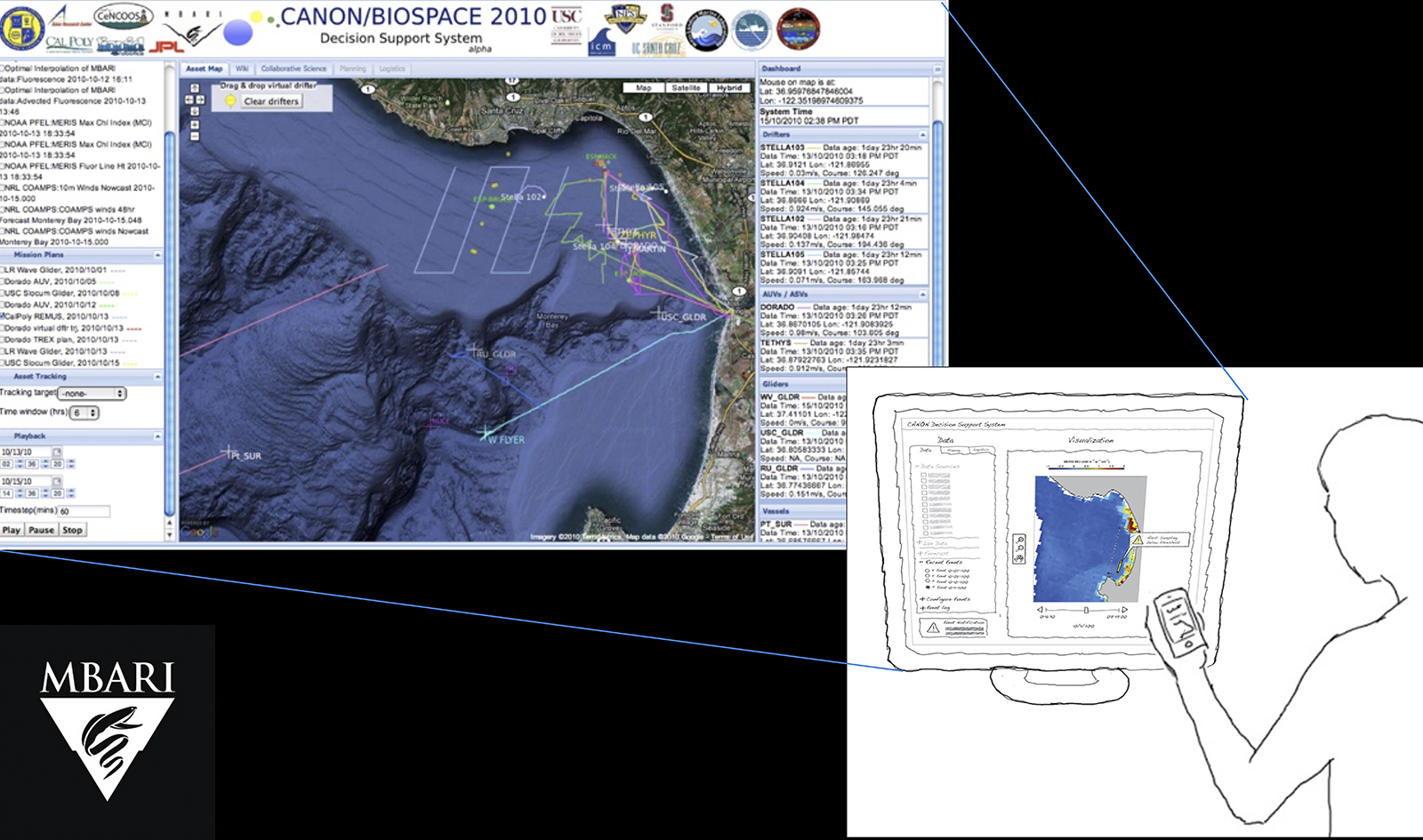This screenshot has width=1423, height=840.
Task: Switch to the Asset Map tab
Action: 205,68
